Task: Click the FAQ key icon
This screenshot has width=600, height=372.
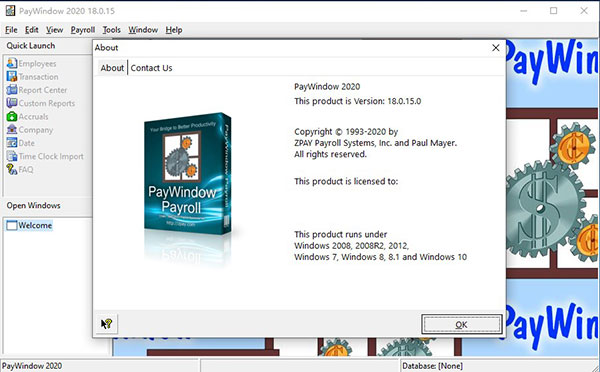Action: (11, 169)
